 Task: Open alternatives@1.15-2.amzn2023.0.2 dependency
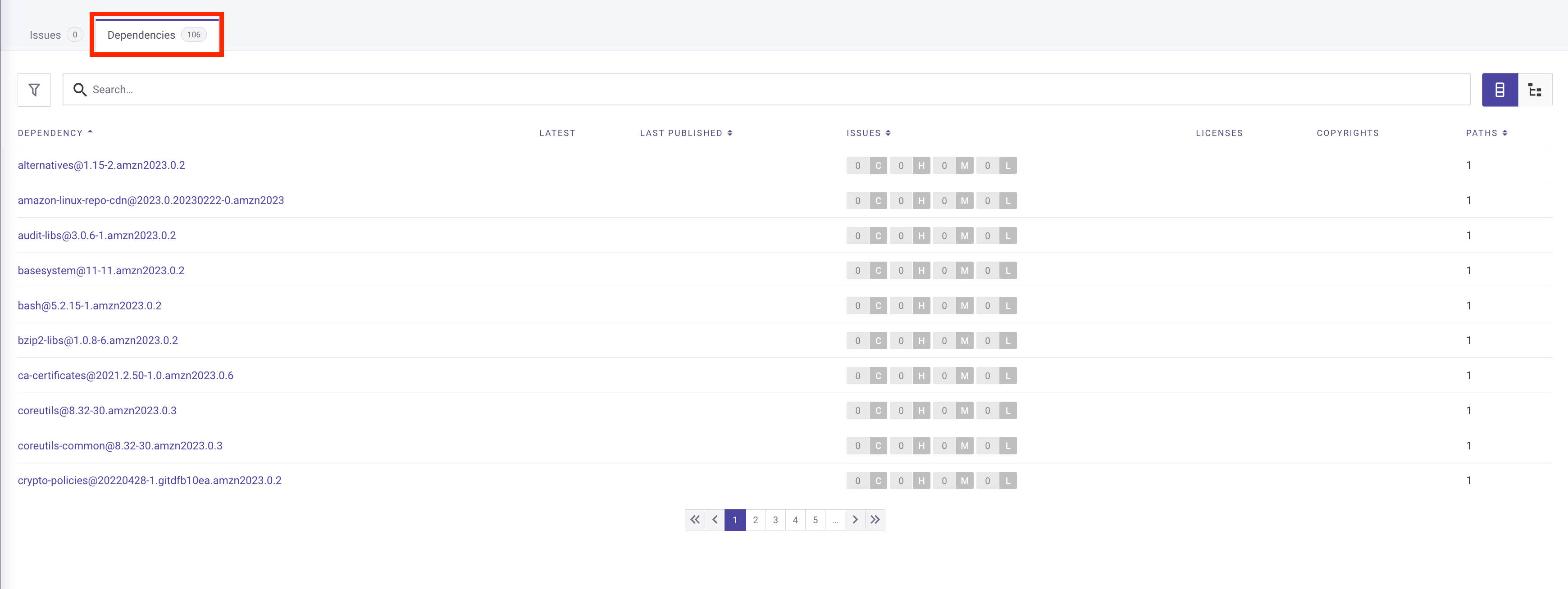[101, 166]
